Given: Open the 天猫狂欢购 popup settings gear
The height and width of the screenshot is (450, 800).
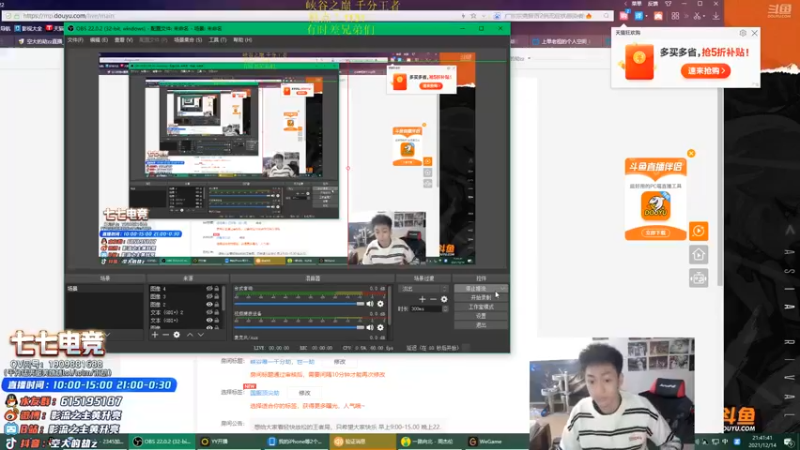Looking at the screenshot, I should pos(743,33).
